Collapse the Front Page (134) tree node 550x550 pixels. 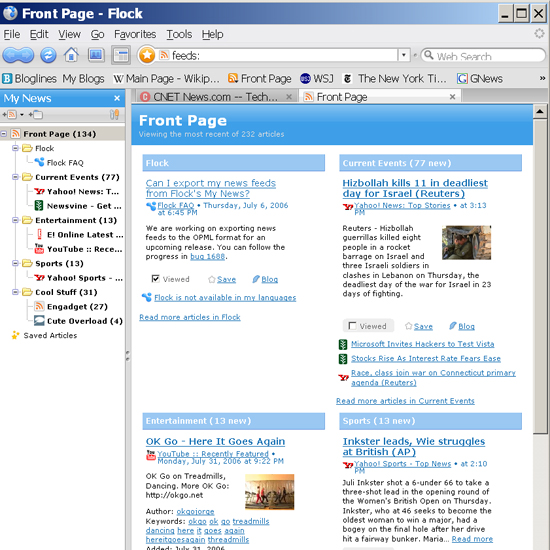tap(4, 134)
